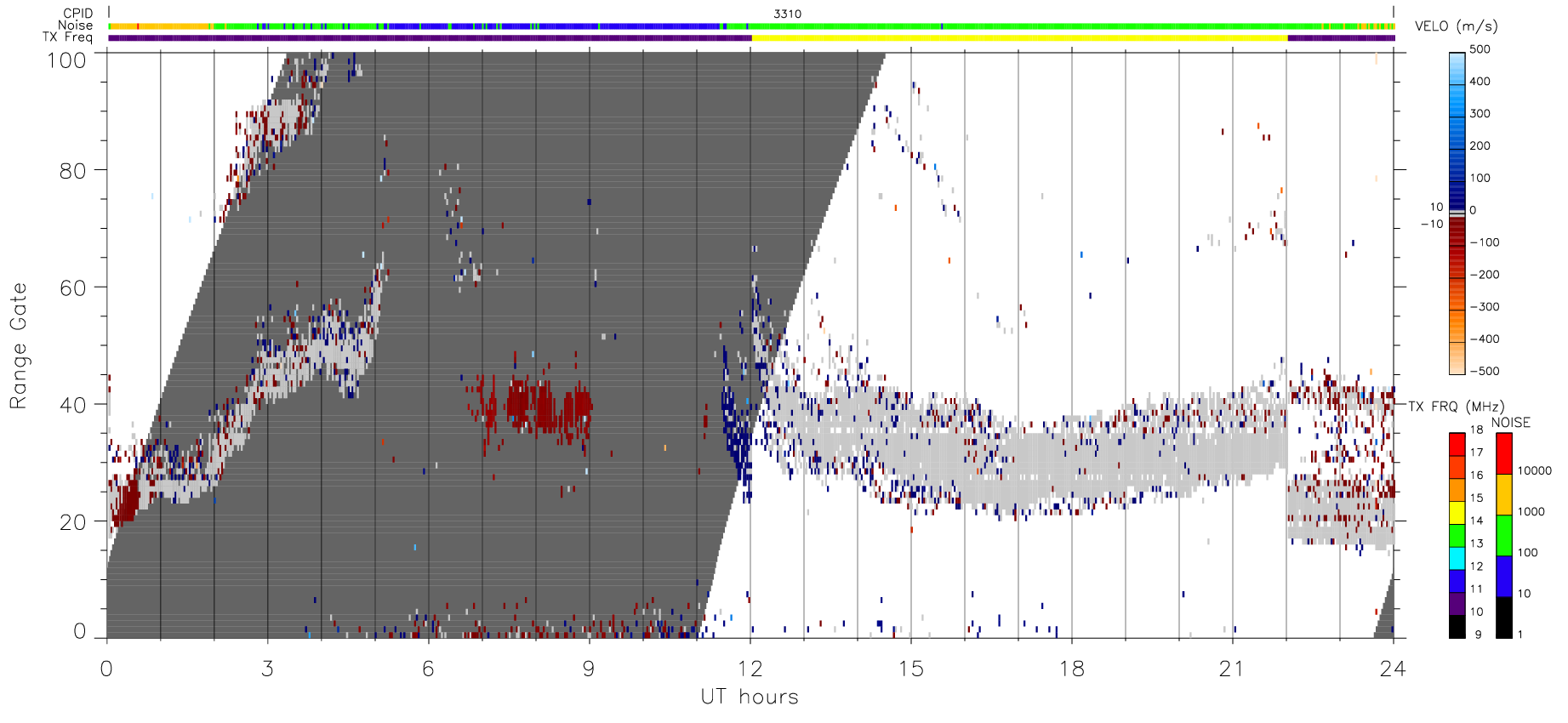Pick the red swatch topping the NOISE bar
Viewport: 1568px width, 723px height.
pyautogui.click(x=1504, y=454)
